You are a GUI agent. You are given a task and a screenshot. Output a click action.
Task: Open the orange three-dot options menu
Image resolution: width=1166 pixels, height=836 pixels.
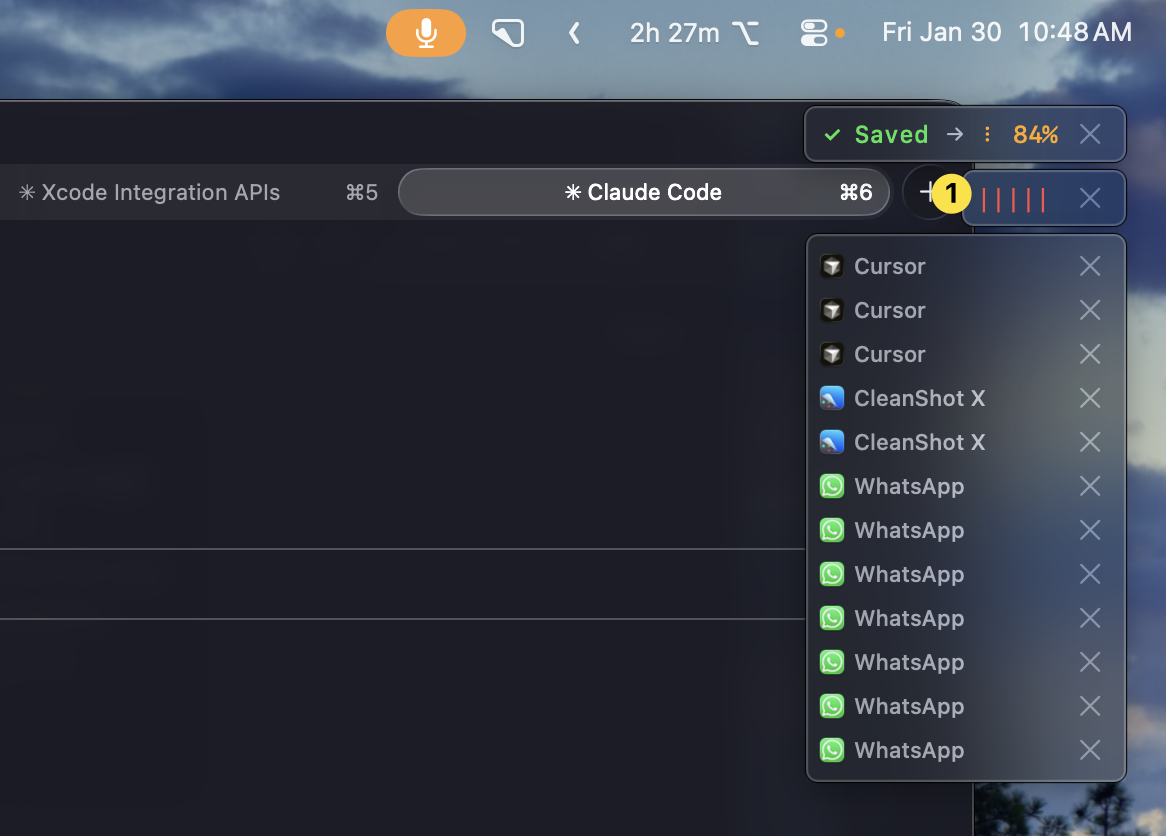(987, 135)
